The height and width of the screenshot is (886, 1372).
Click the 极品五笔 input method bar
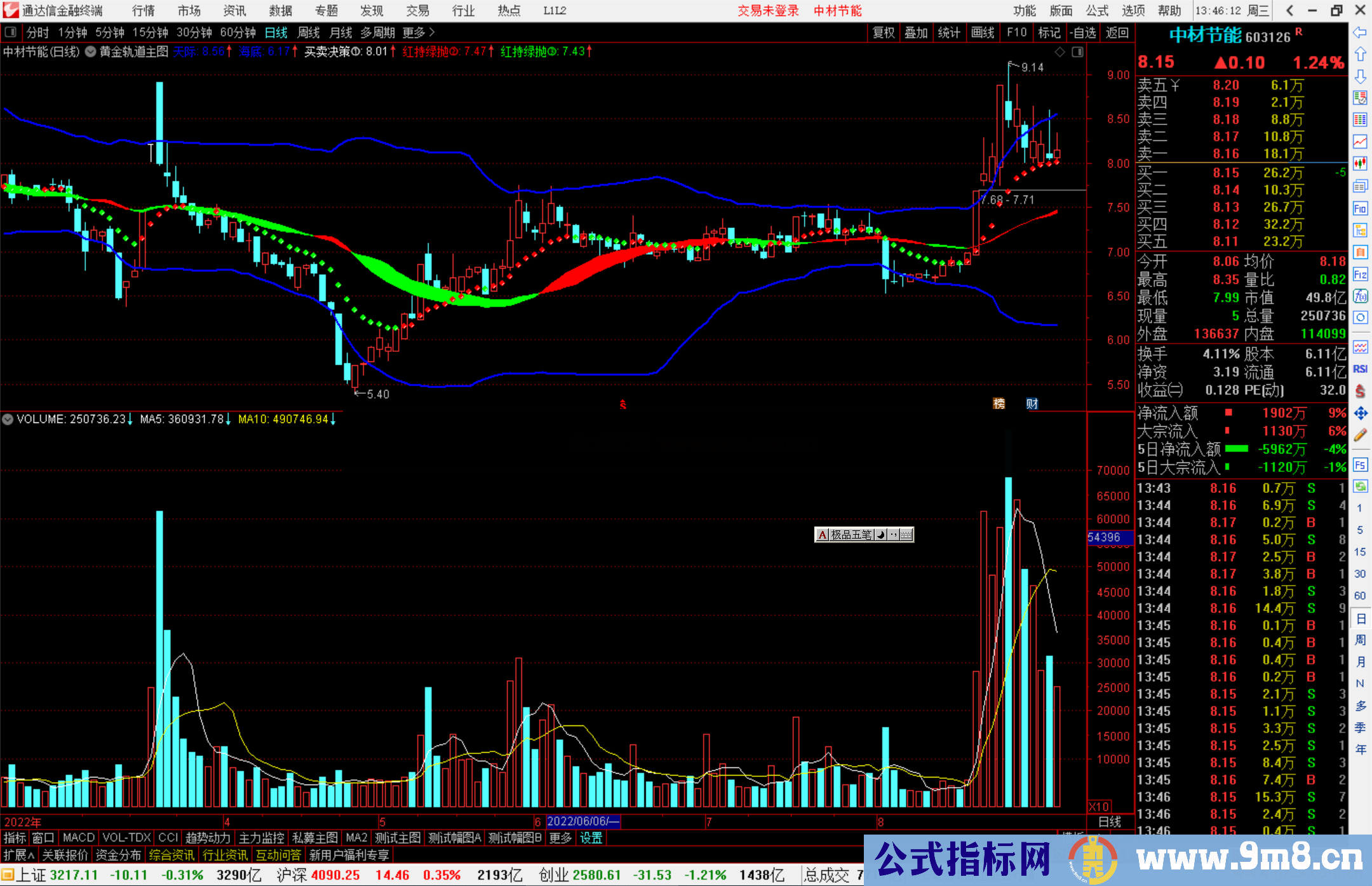[864, 535]
